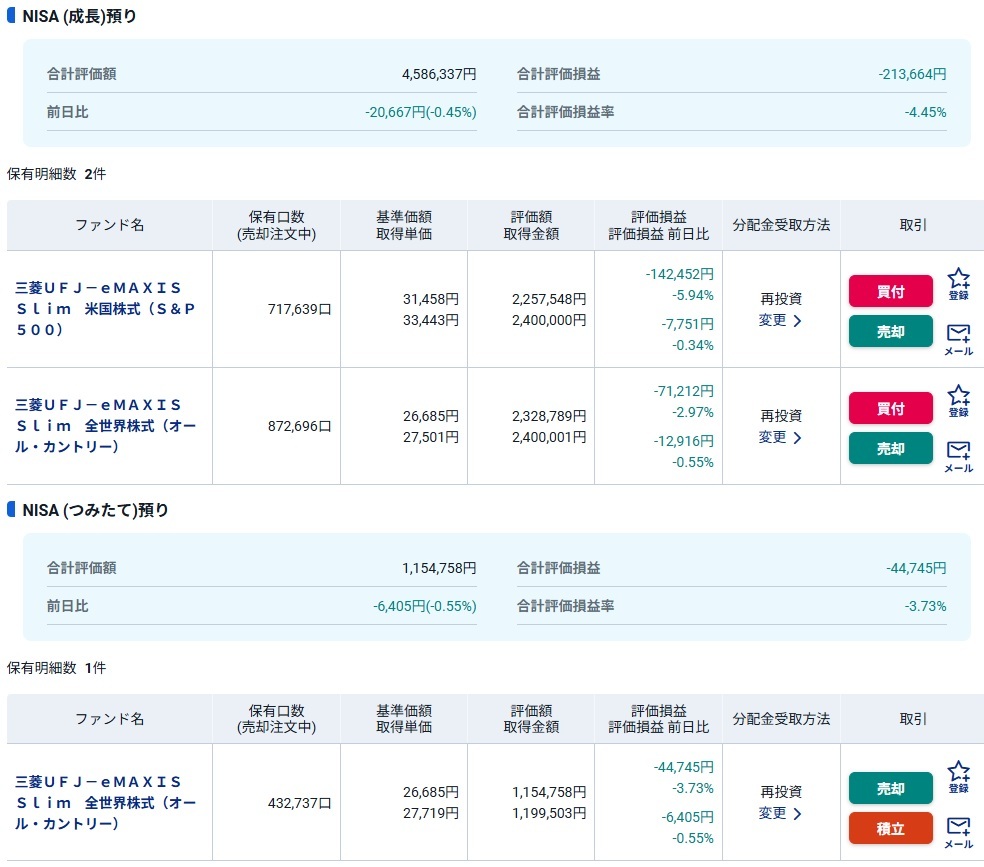Open つみたて-account 全世界株式 fund link
Image resolution: width=984 pixels, height=867 pixels.
click(105, 802)
